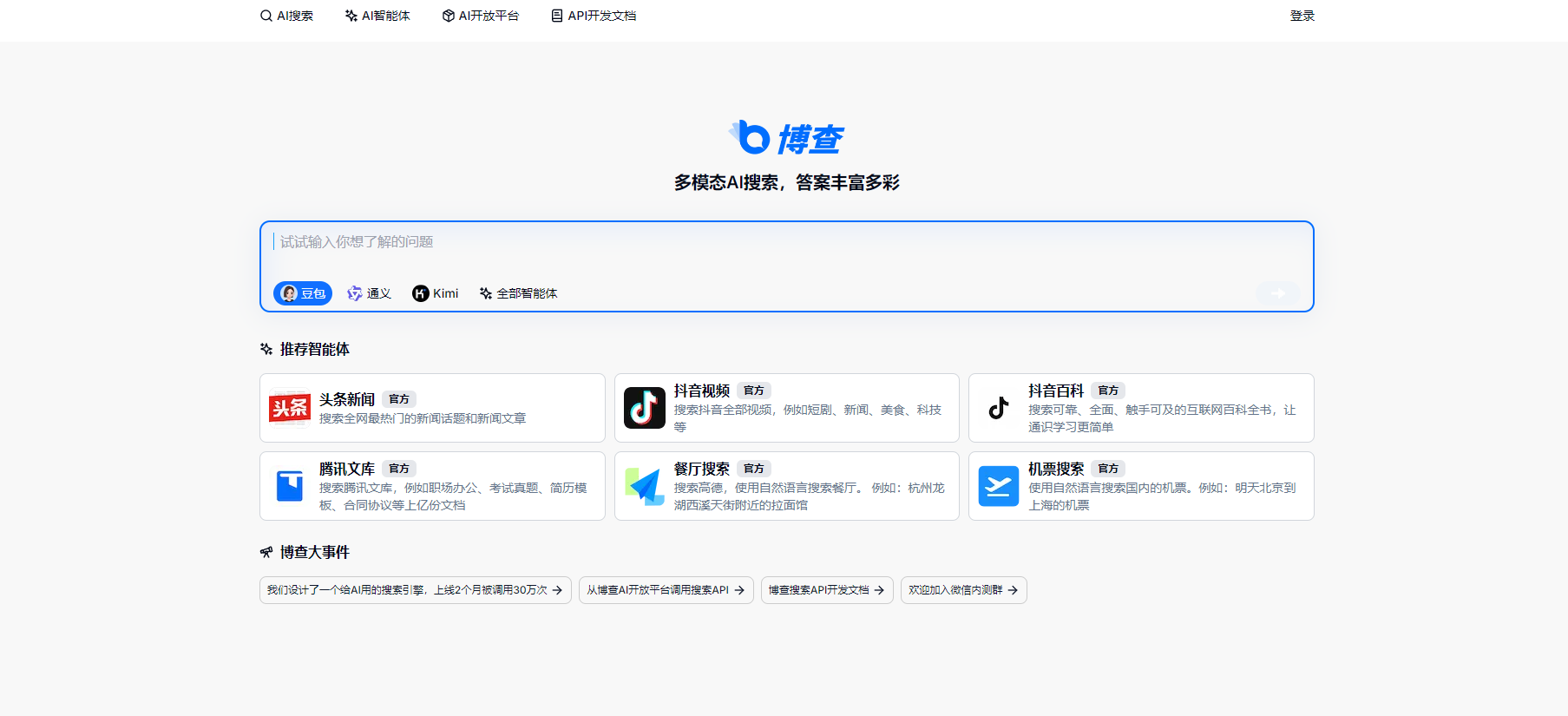Click the 抖音视频 app icon
This screenshot has width=1568, height=716.
click(645, 408)
